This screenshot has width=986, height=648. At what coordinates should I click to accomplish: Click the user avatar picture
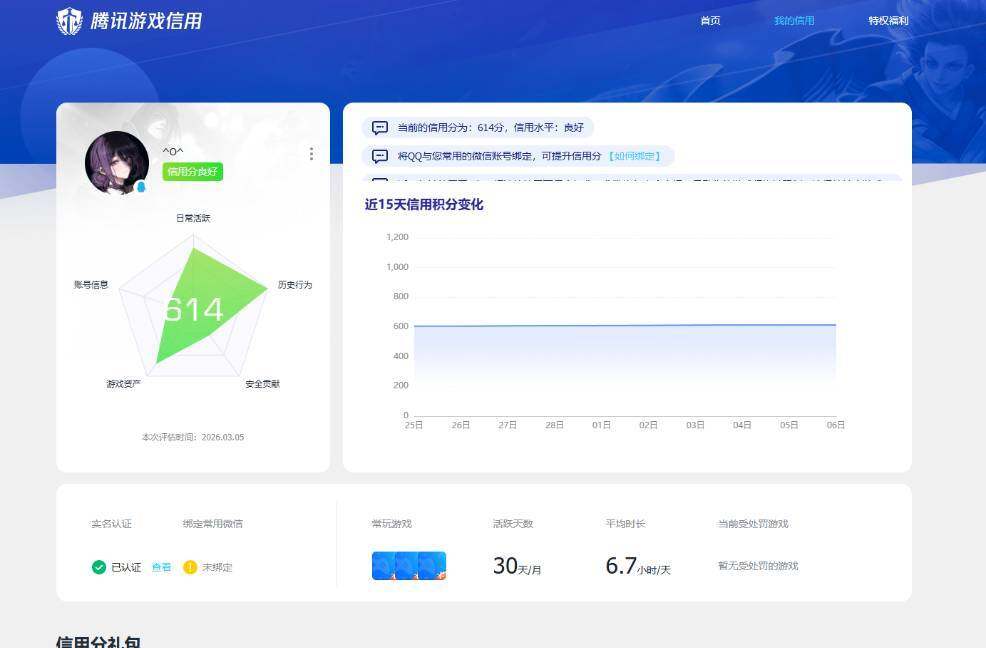pos(116,162)
